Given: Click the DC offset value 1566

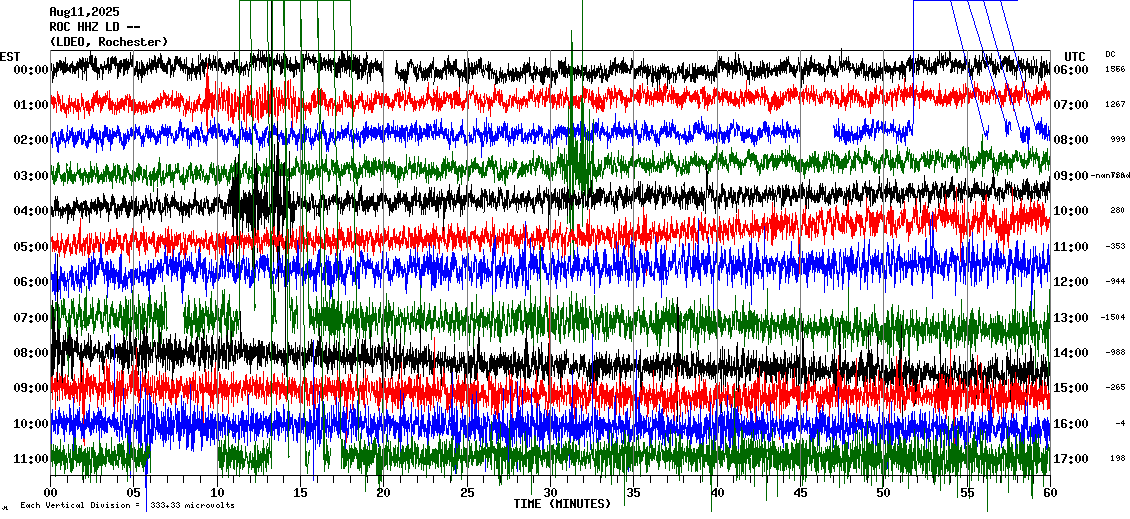Looking at the screenshot, I should [x=1115, y=70].
